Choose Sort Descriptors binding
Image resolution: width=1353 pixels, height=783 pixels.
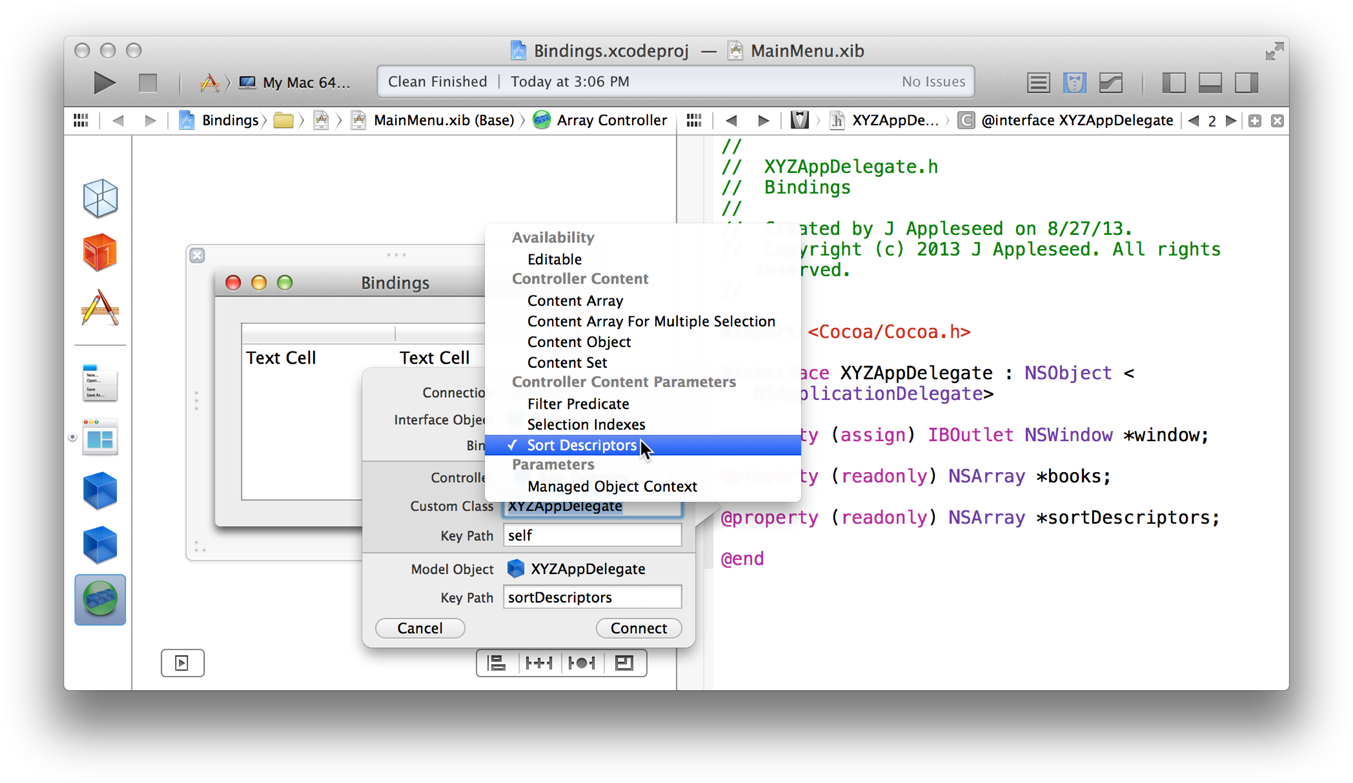(643, 445)
